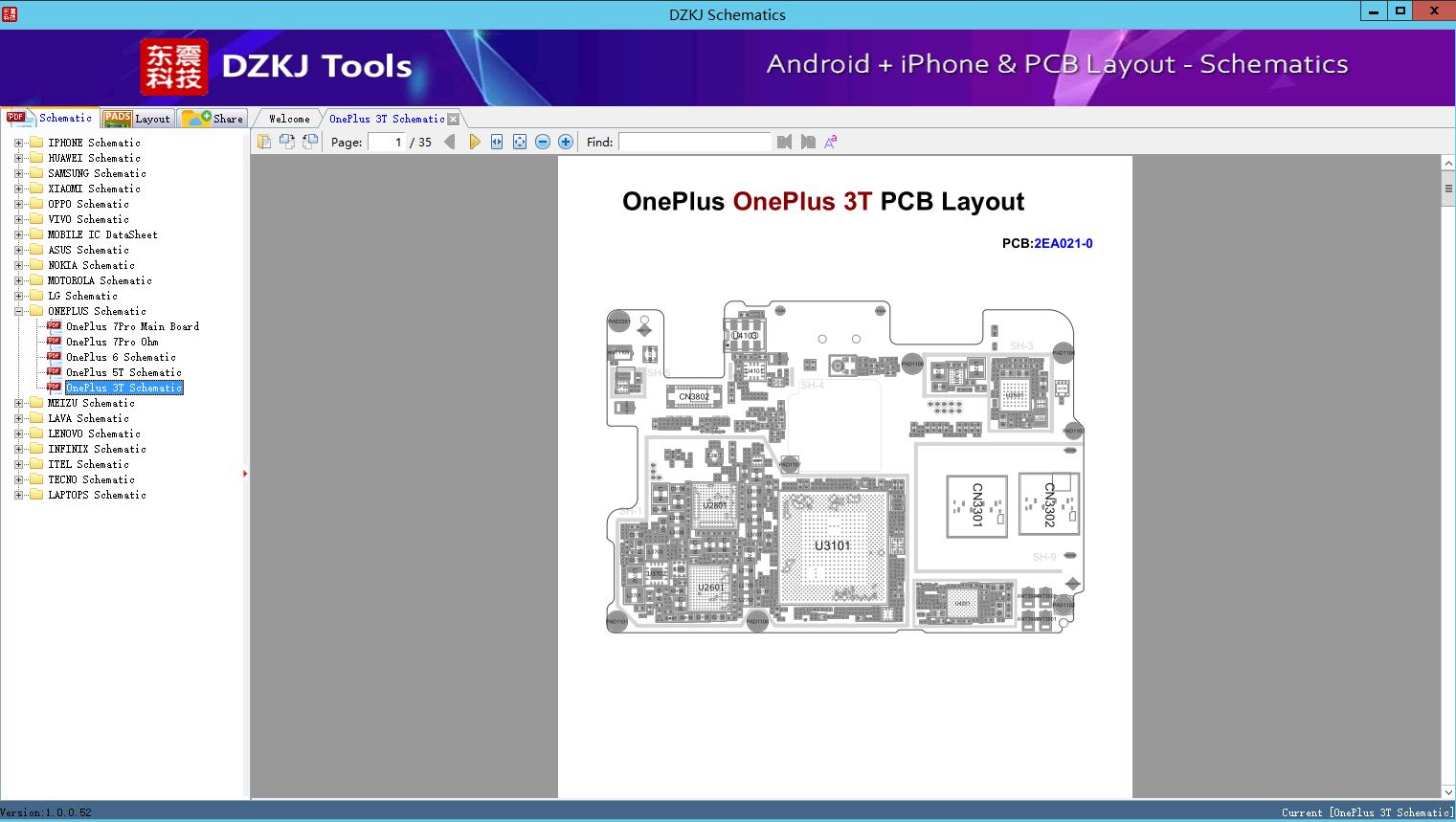Select the XIAOMI Schematic tree label
Screen dimensions: 1456x822
pyautogui.click(x=94, y=189)
